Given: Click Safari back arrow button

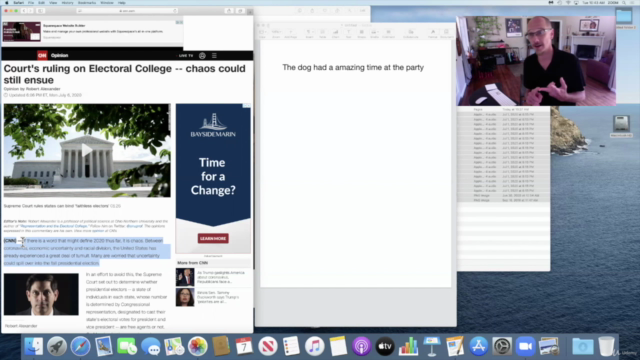Looking at the screenshot, I should 24,11.
